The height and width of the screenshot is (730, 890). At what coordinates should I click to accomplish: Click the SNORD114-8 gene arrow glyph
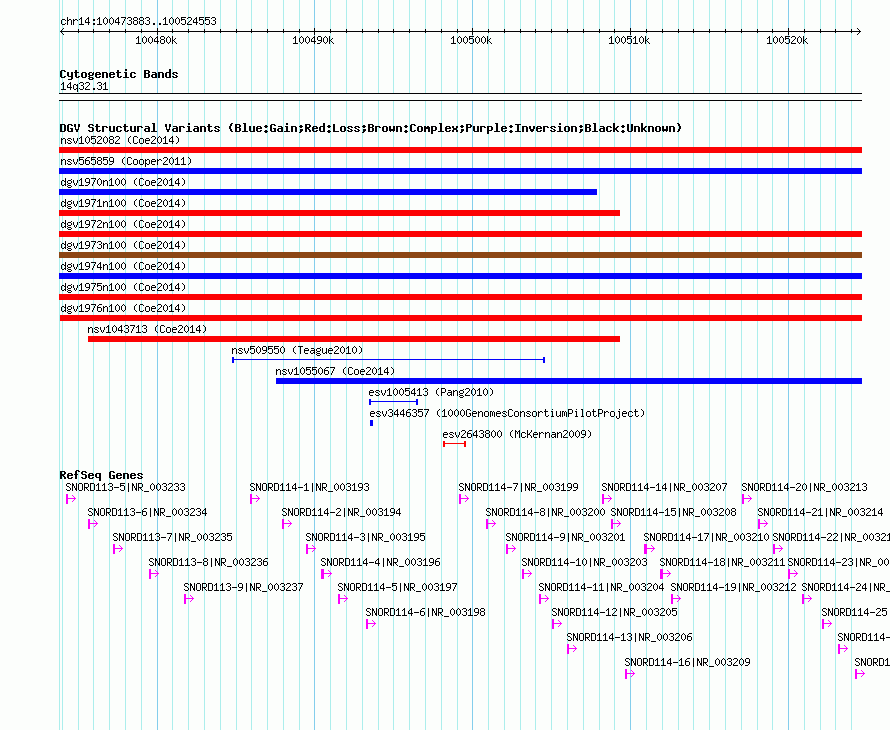490,524
